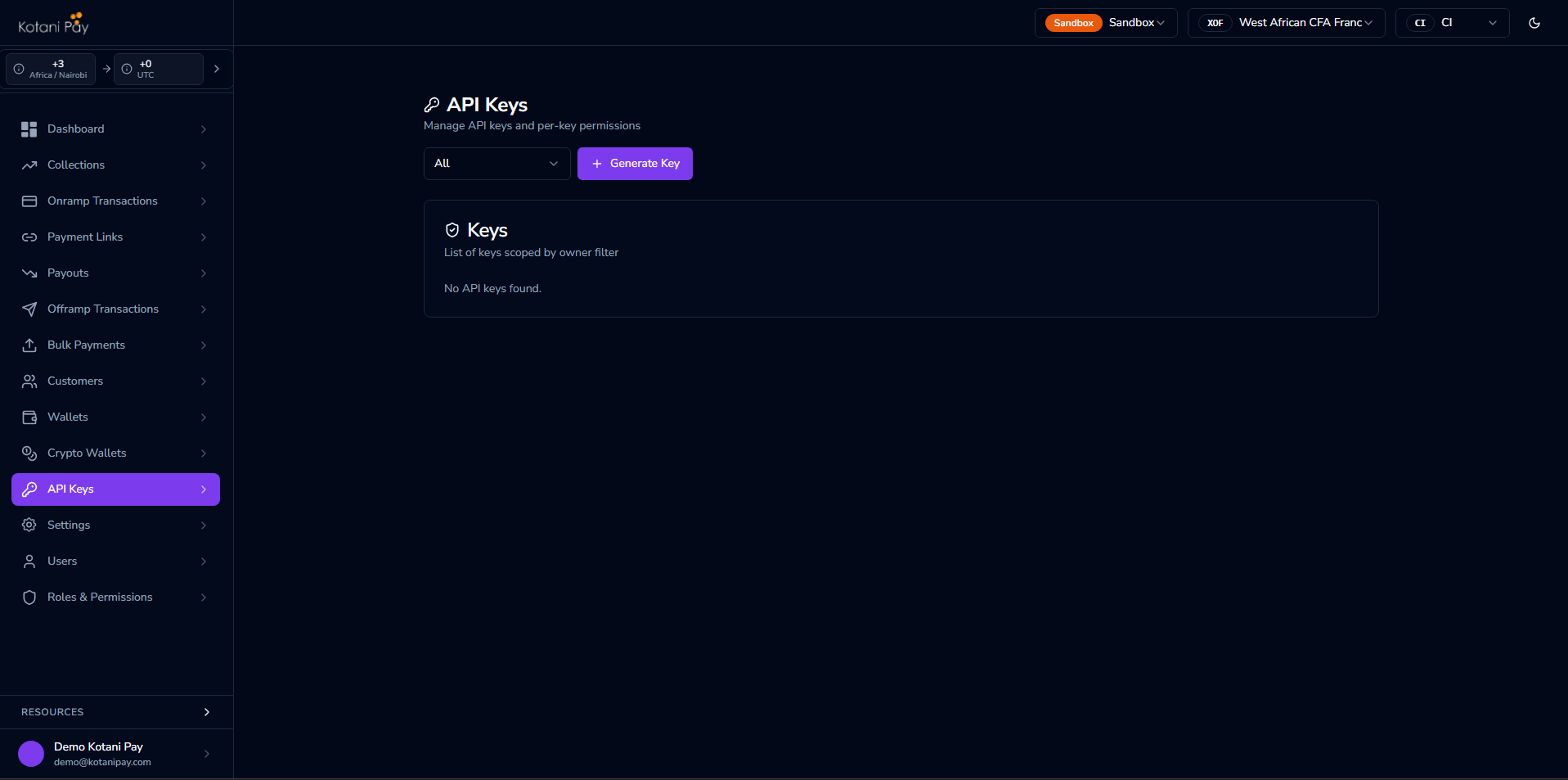1568x780 pixels.
Task: Open the All owner filter dropdown
Action: tap(497, 164)
